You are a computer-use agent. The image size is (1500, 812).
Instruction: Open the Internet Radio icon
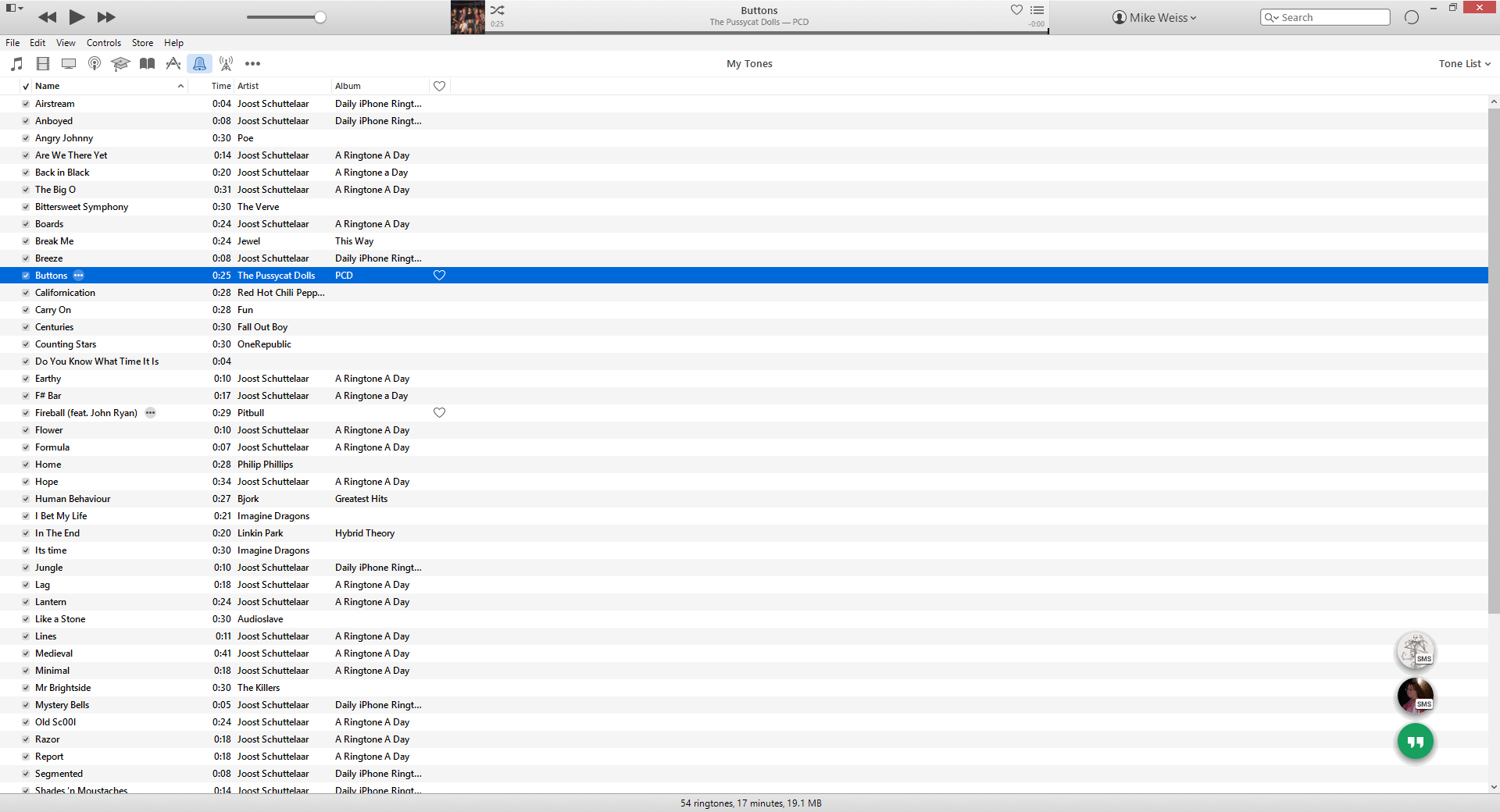click(x=226, y=63)
